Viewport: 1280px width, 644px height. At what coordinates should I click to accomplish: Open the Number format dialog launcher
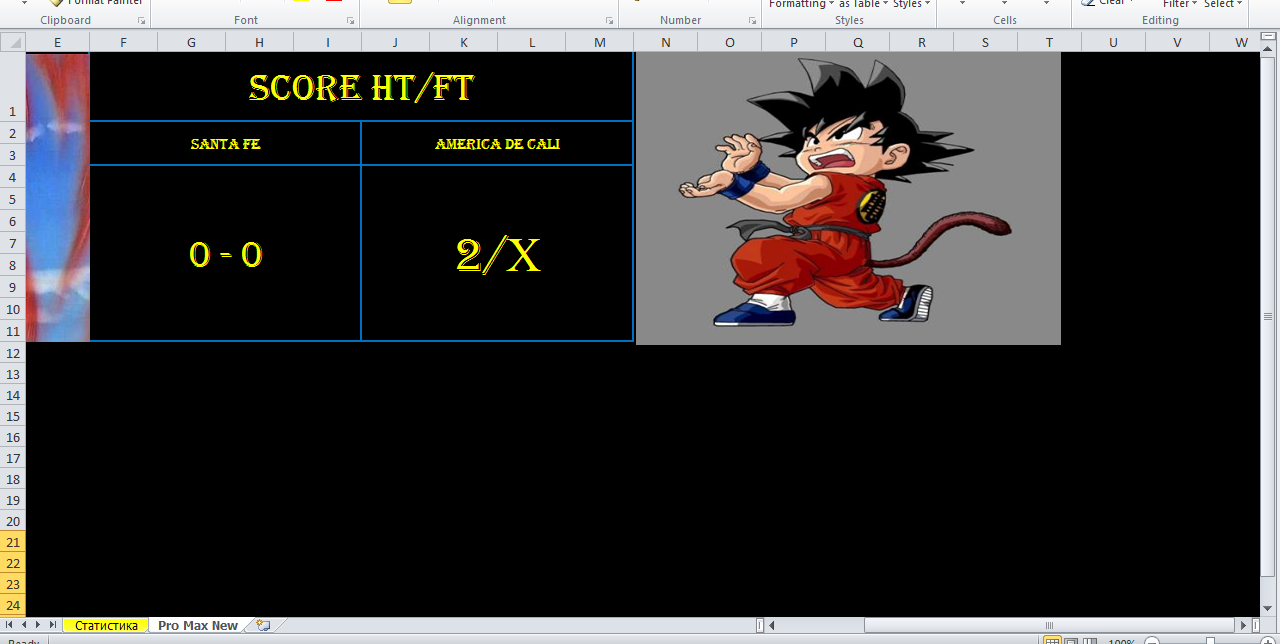[751, 20]
